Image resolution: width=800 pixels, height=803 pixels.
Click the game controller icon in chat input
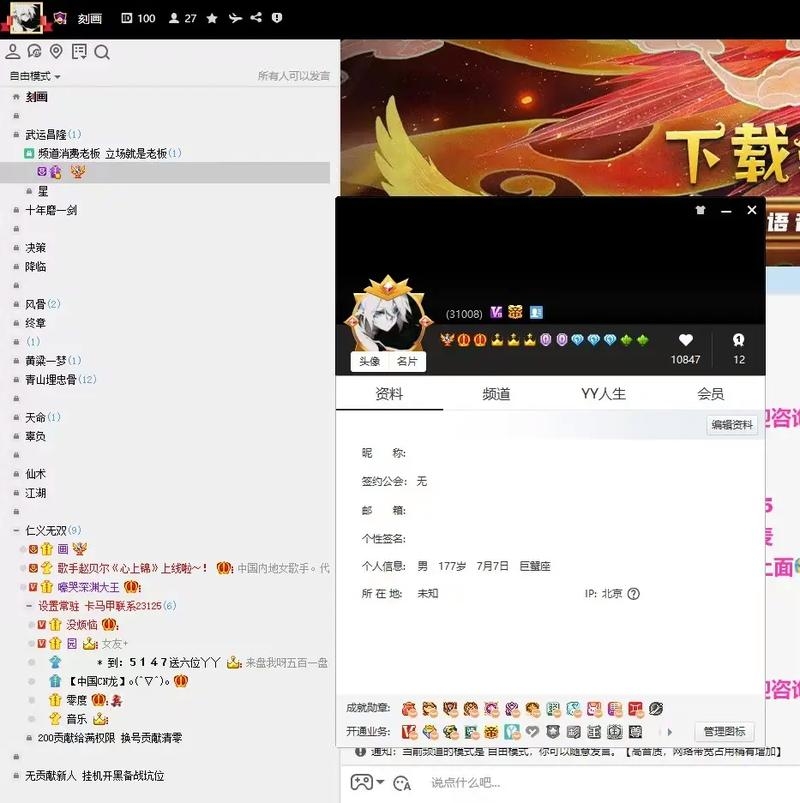pos(363,781)
